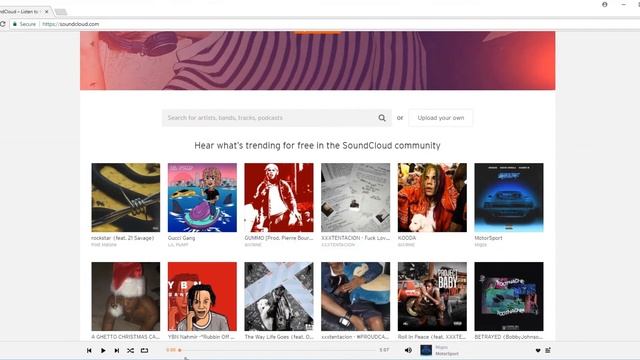Open Roll In Peace track artwork
This screenshot has width=640, height=360.
(x=432, y=296)
